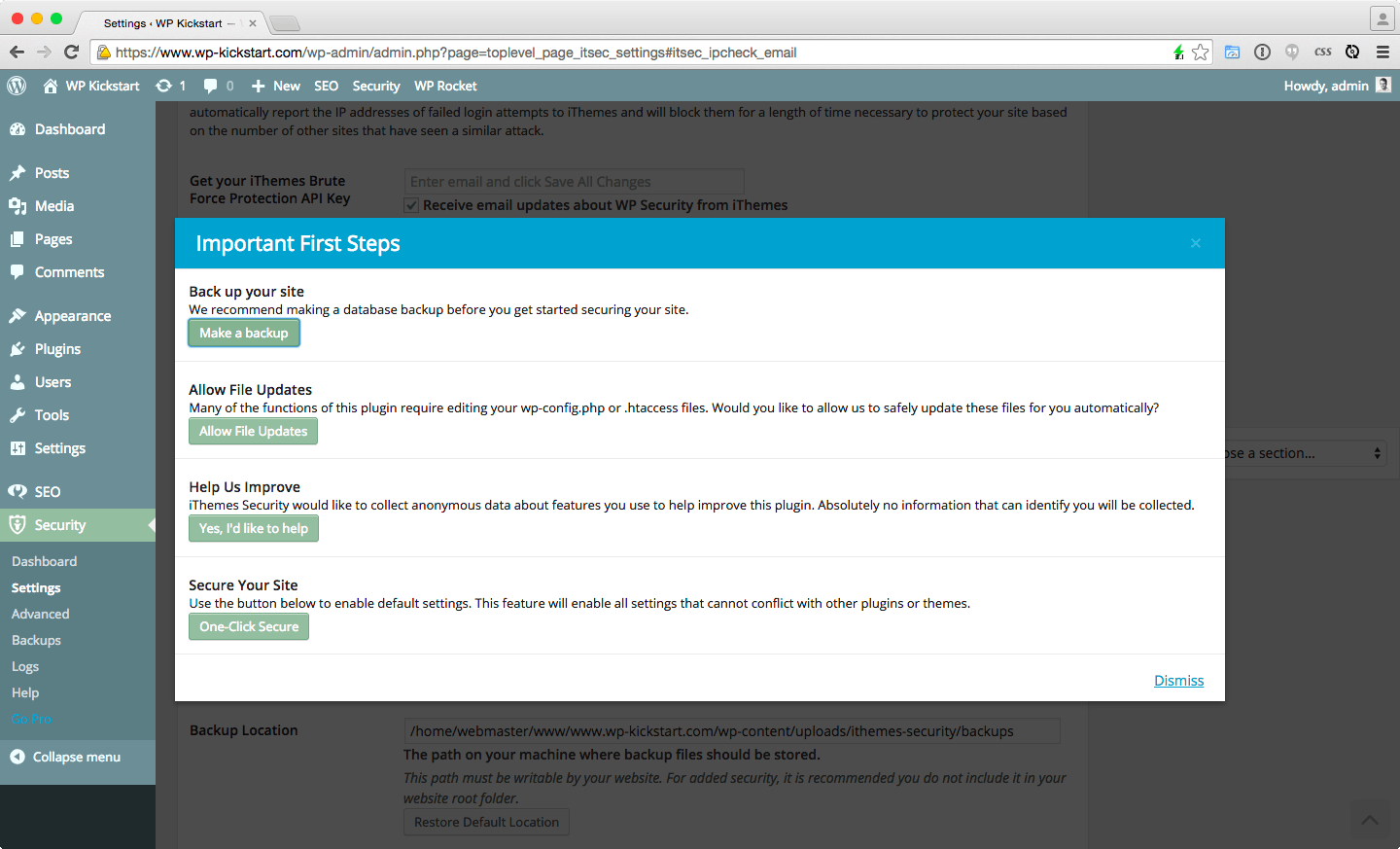Click the CSS extension icon

pos(1323,53)
